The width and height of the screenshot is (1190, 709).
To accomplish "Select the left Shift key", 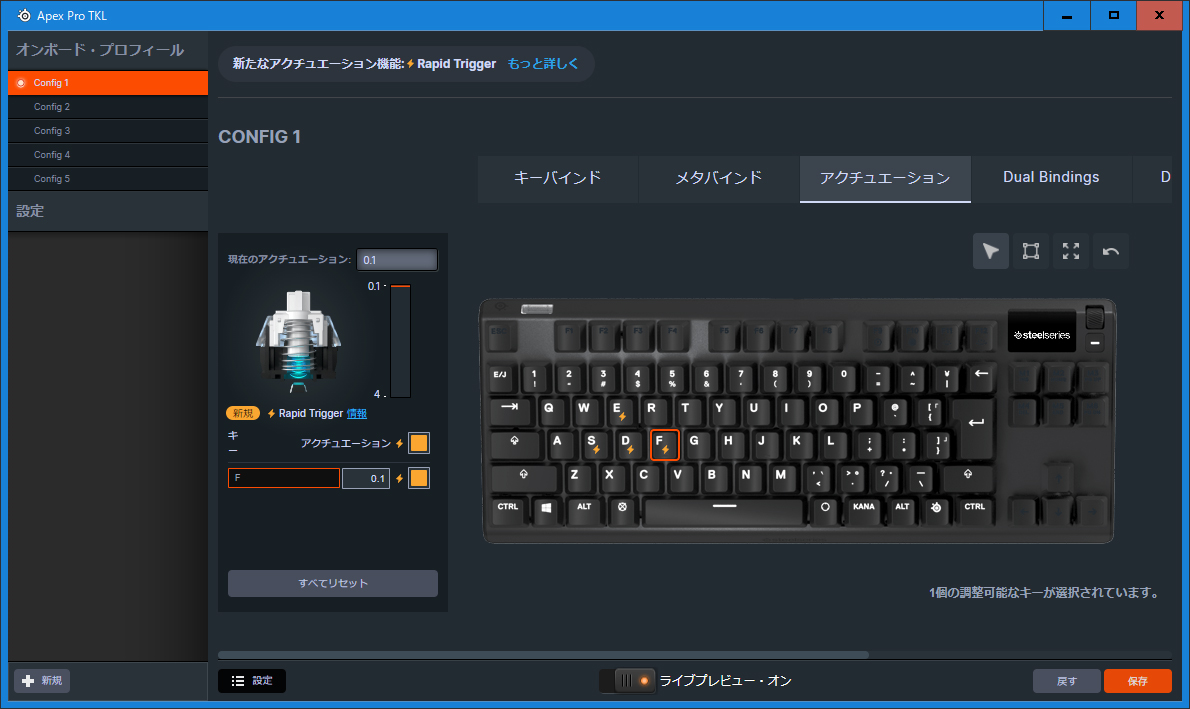I will (x=524, y=477).
